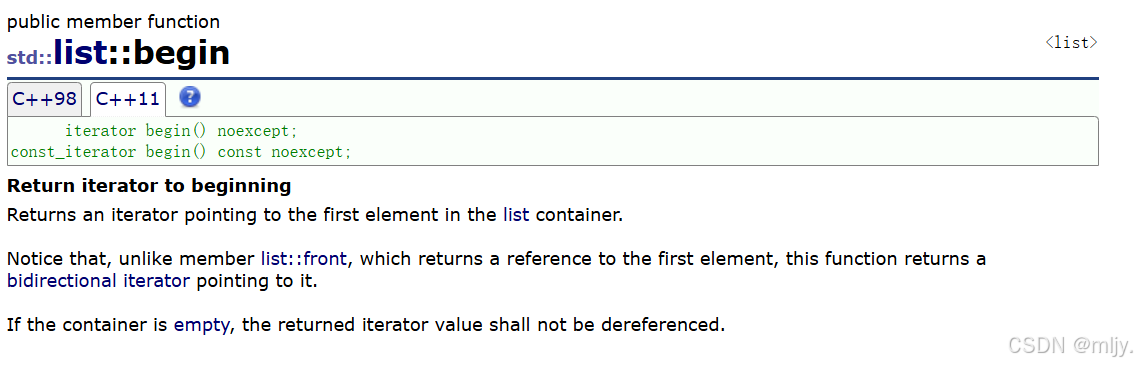Click the Notice that, unlike member text

point(131,259)
